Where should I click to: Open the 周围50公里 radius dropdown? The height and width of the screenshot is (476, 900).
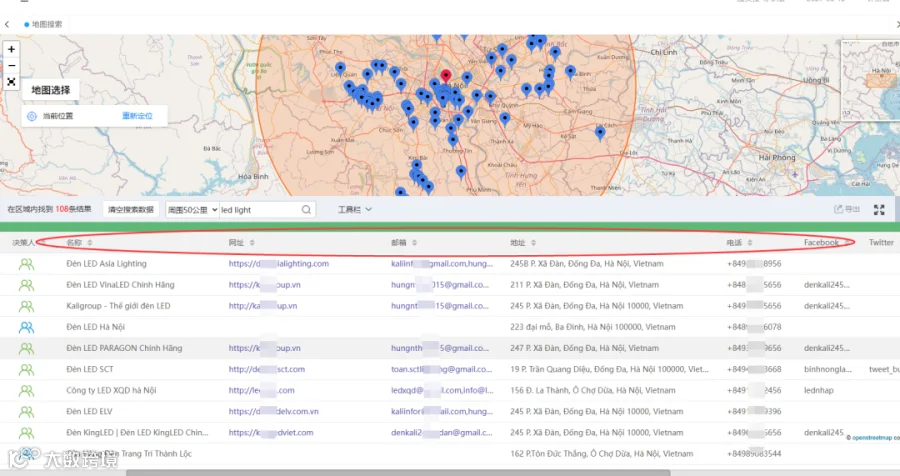click(x=192, y=210)
